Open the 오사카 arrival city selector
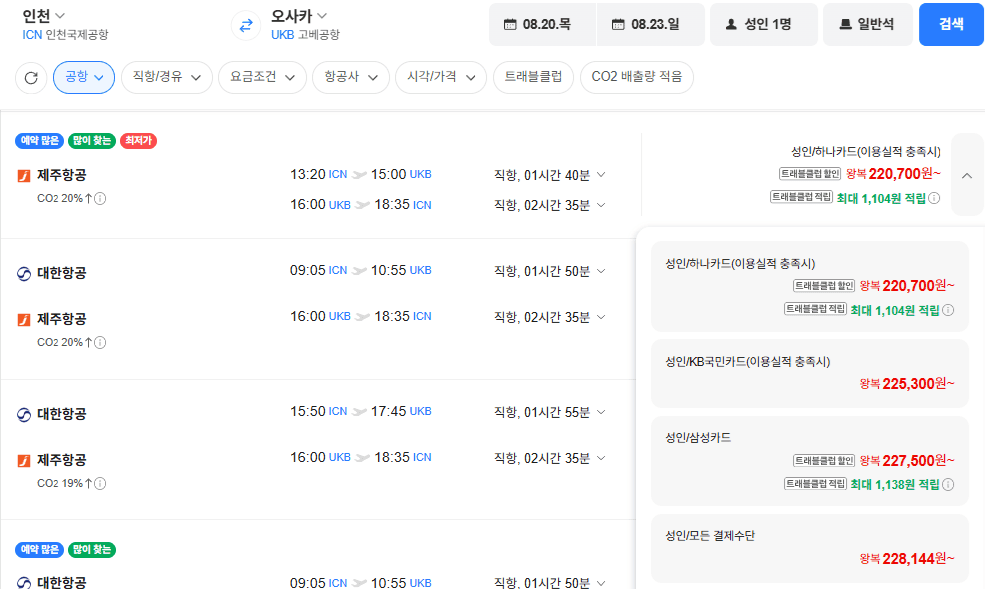The image size is (985, 589). pos(299,16)
